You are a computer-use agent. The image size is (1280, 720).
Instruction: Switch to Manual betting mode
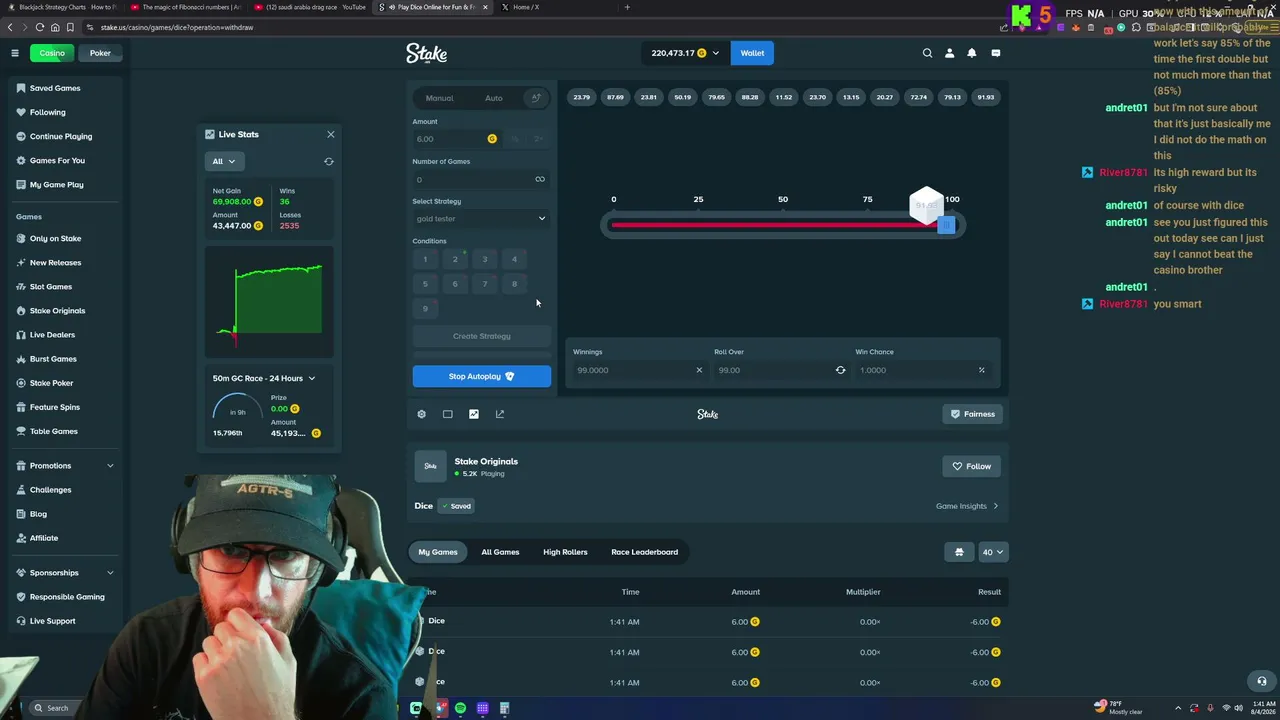point(439,98)
